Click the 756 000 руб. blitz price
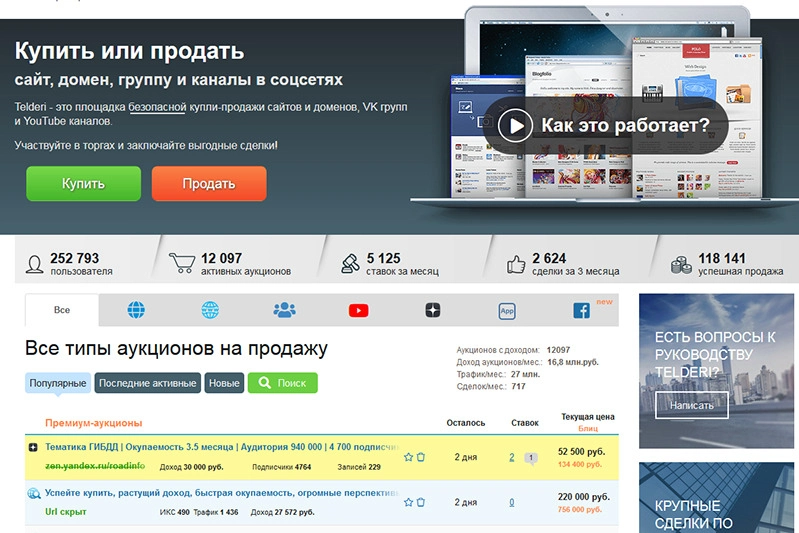The width and height of the screenshot is (799, 533). 580,510
